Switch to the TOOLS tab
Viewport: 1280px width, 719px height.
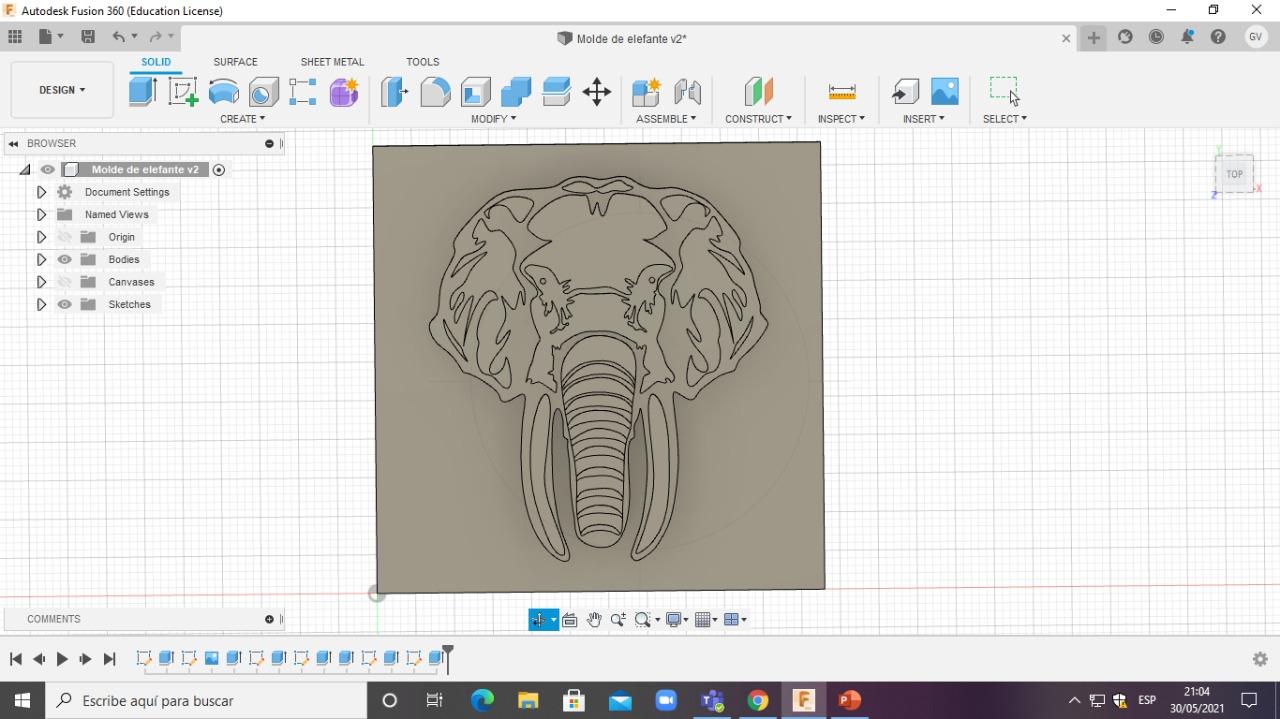tap(423, 62)
